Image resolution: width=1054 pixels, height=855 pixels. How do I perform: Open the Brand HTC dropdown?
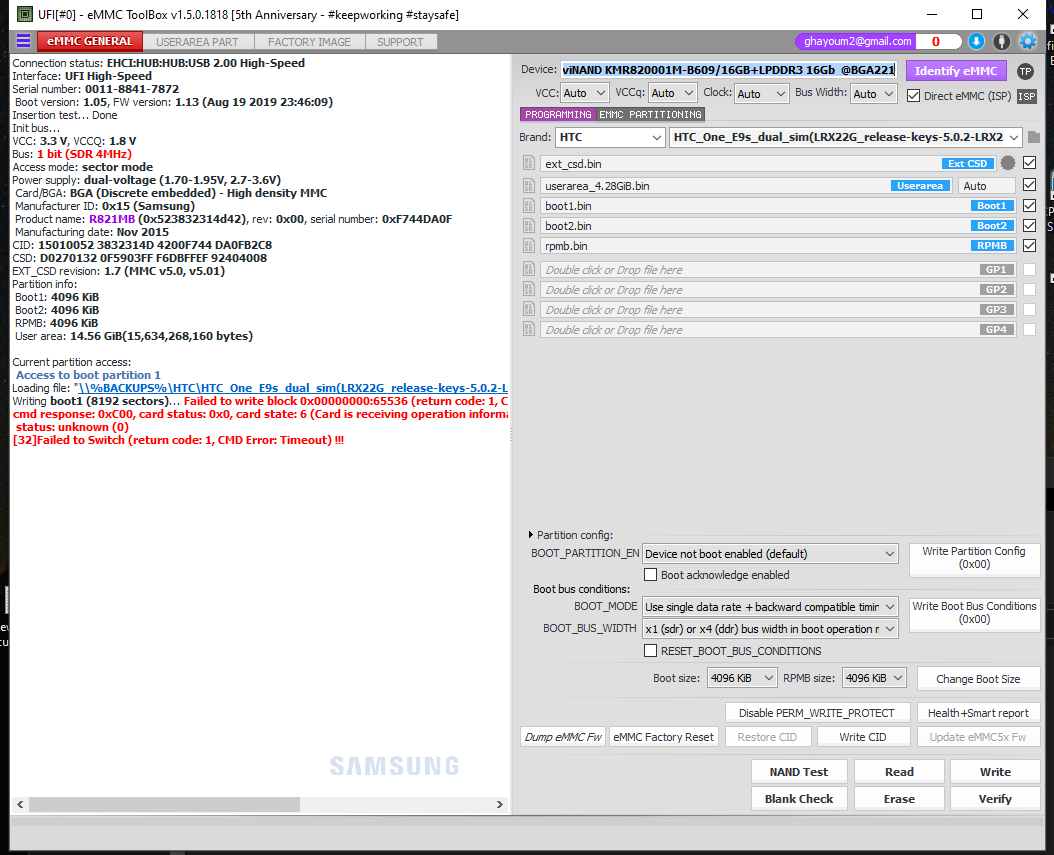tap(610, 137)
